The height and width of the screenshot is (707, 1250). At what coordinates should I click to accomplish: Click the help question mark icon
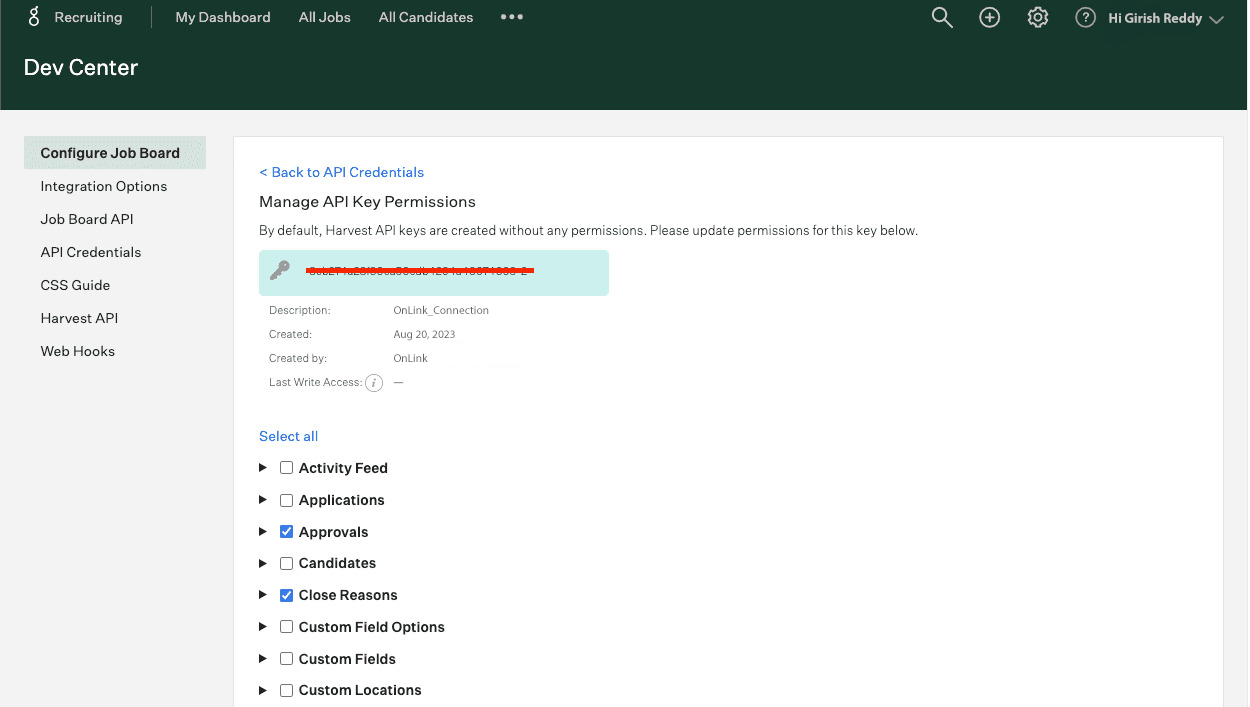tap(1085, 17)
